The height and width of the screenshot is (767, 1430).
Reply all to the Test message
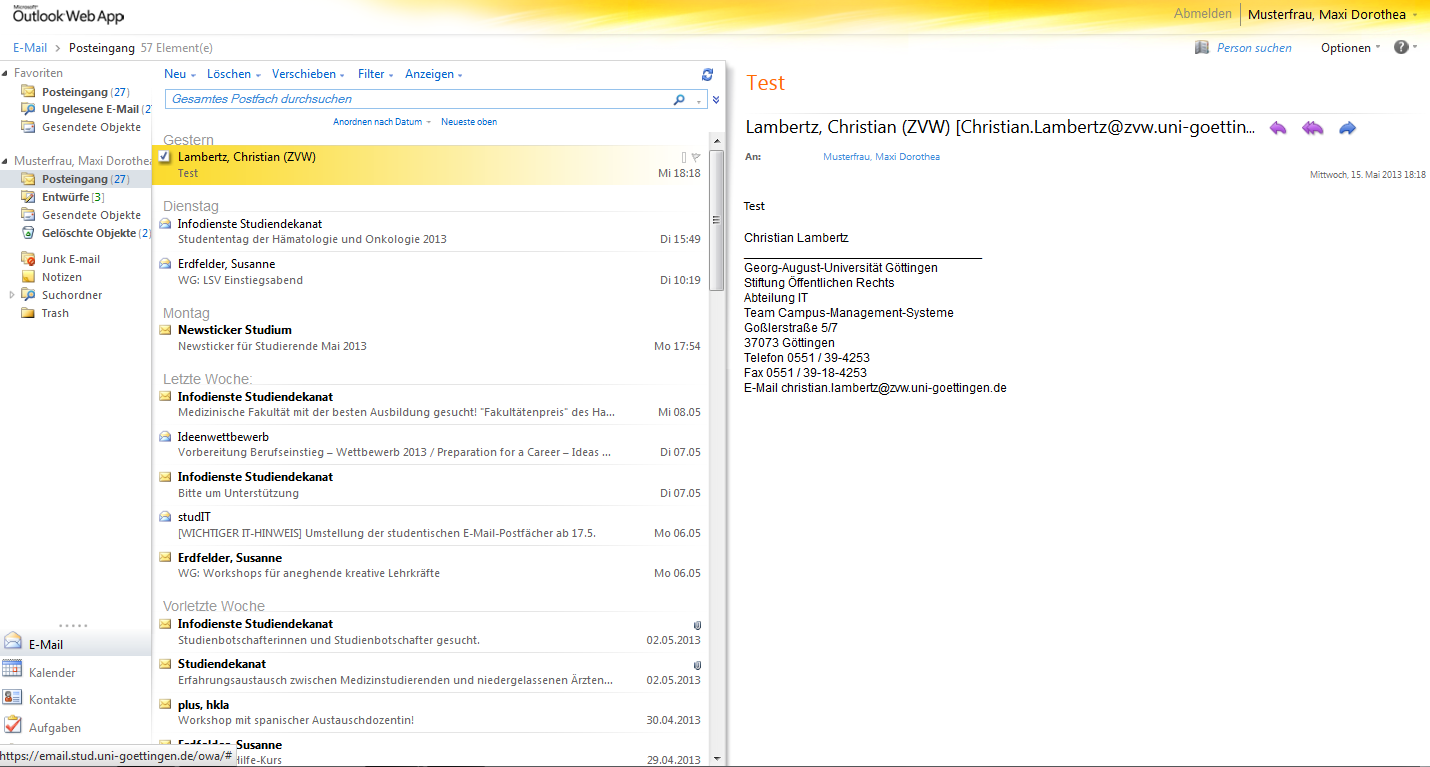1312,128
